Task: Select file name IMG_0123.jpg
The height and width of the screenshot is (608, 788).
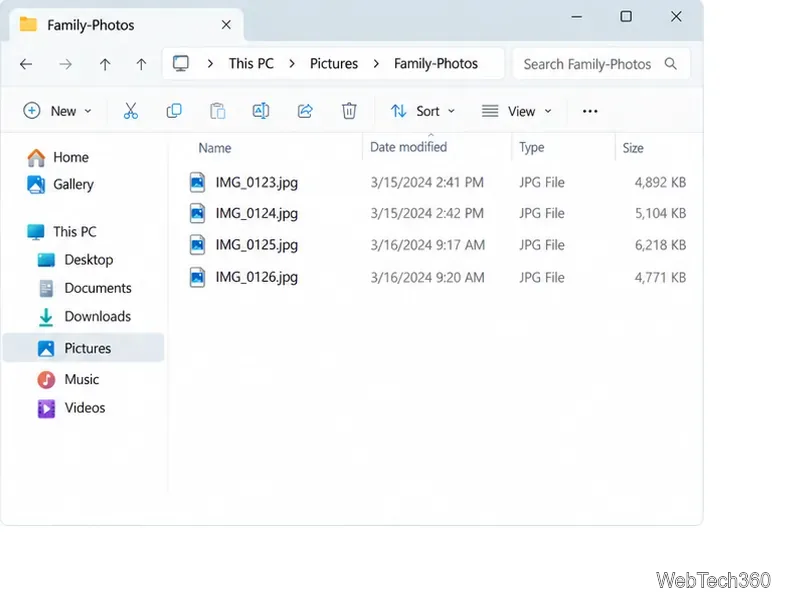Action: tap(257, 183)
